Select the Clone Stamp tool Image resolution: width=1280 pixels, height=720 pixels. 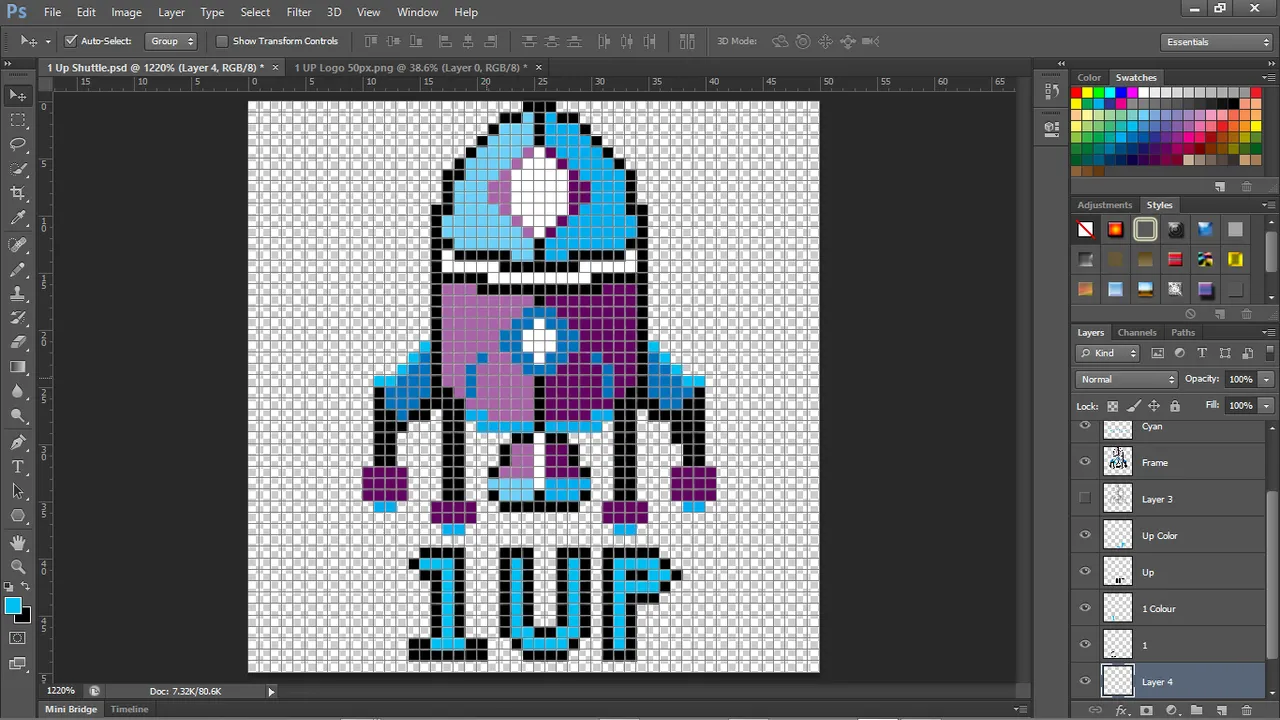[18, 294]
